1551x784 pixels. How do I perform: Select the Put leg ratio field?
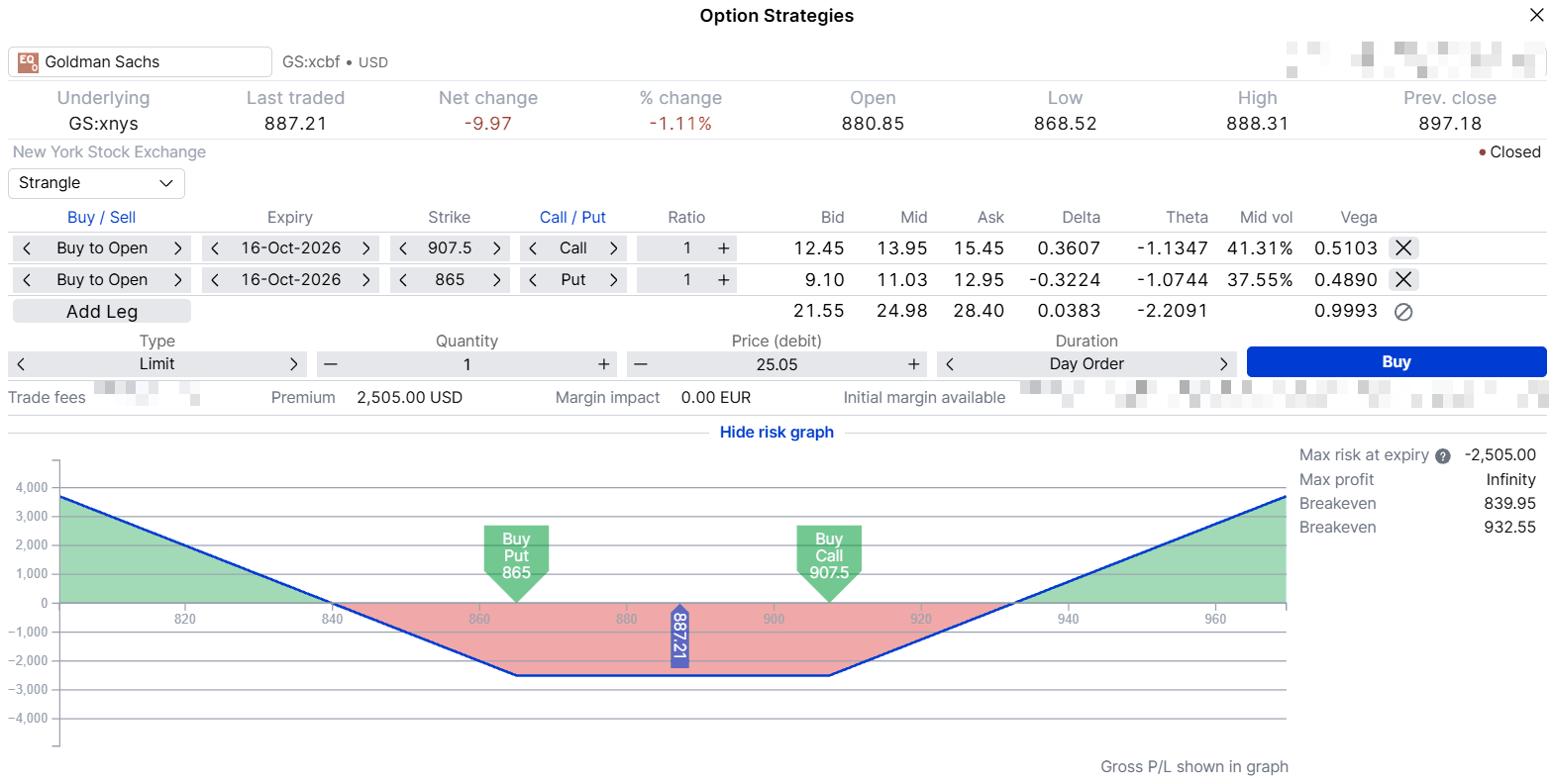tap(686, 280)
